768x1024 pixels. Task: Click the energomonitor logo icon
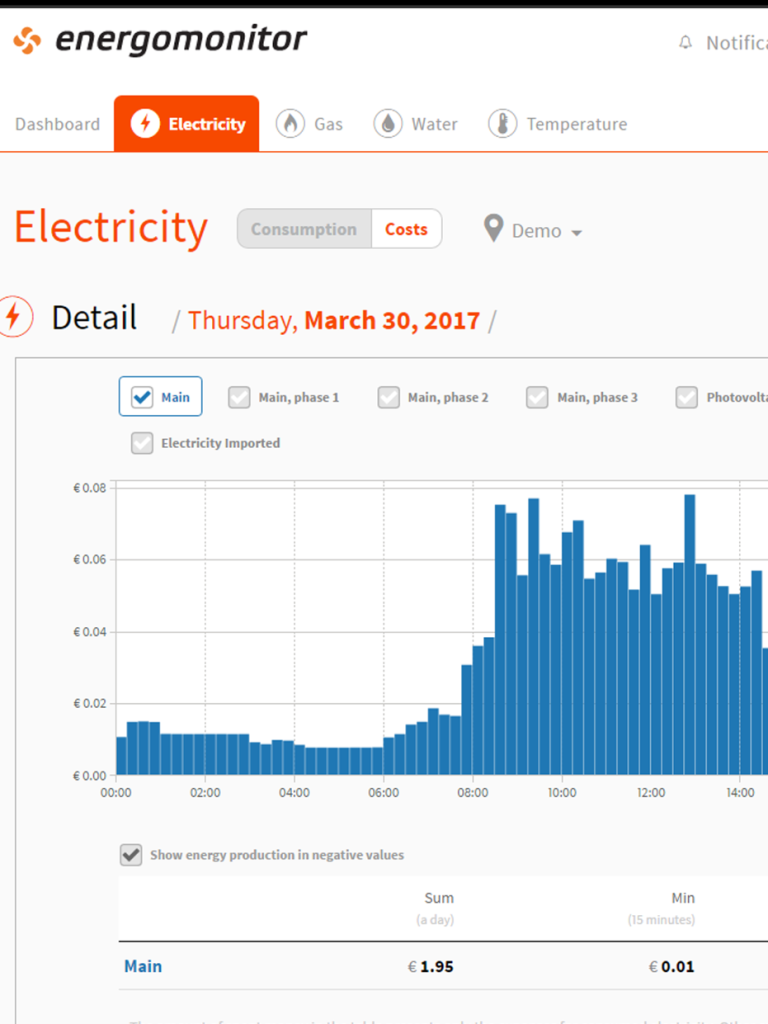[x=27, y=41]
